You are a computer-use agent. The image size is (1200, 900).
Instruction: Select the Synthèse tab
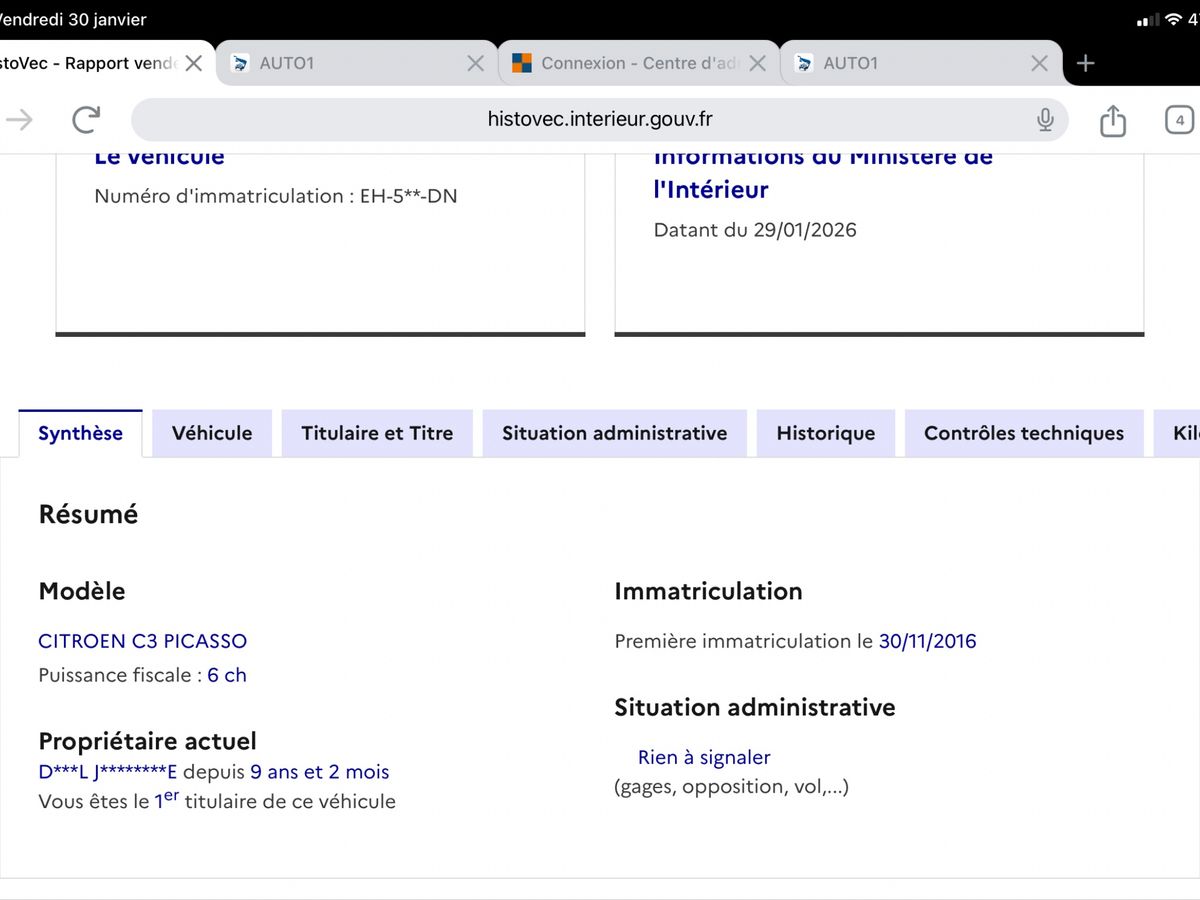pyautogui.click(x=80, y=433)
